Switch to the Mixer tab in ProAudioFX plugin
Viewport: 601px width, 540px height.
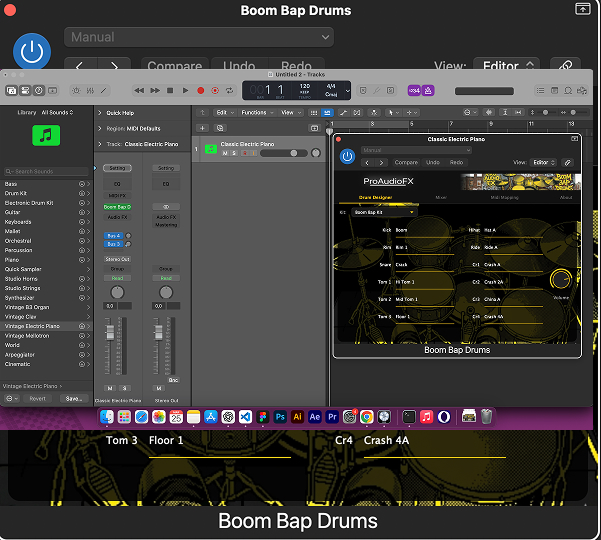coord(441,197)
